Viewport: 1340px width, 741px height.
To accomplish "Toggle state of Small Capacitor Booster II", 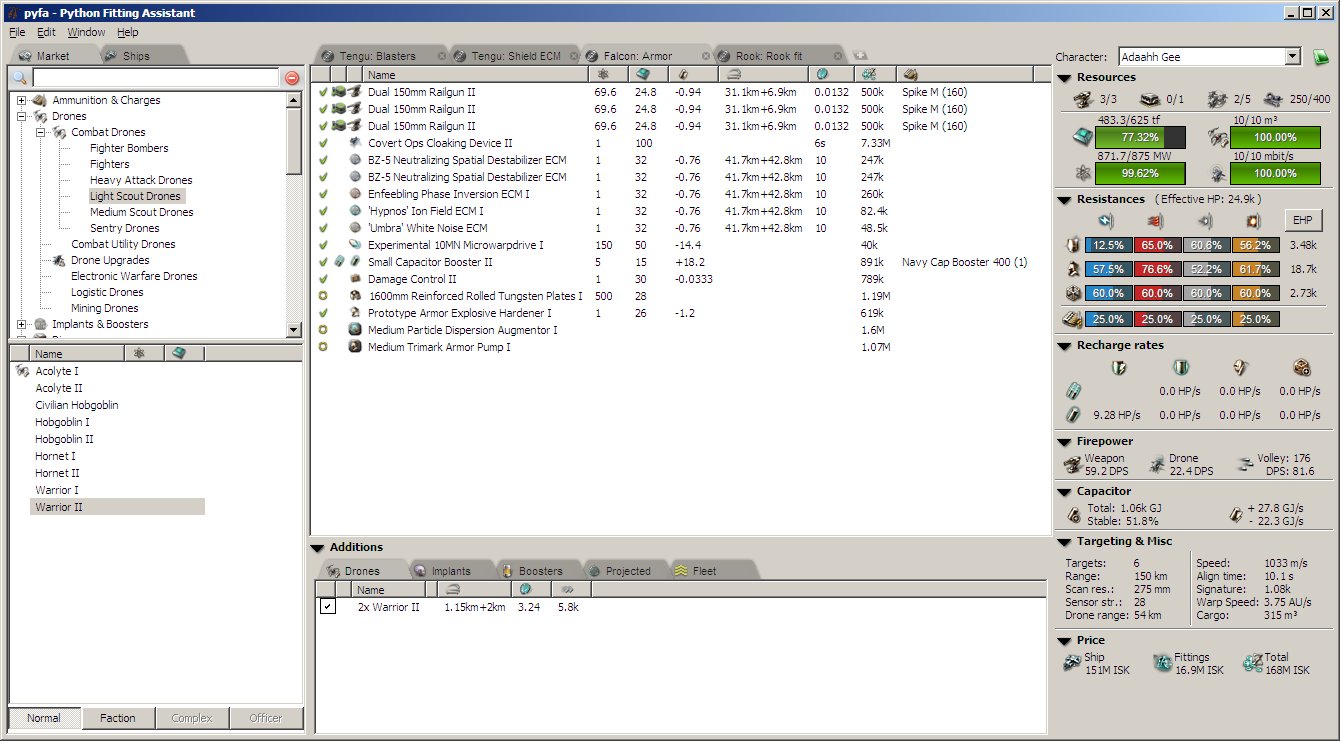I will coord(323,262).
